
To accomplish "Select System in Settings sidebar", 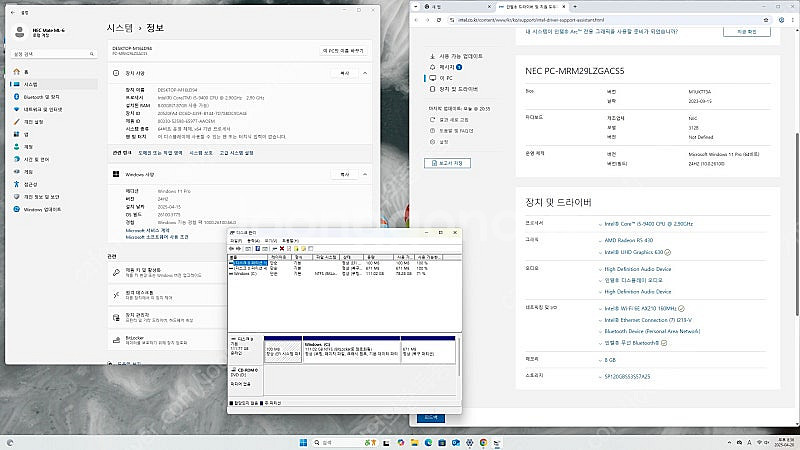I will 54,84.
